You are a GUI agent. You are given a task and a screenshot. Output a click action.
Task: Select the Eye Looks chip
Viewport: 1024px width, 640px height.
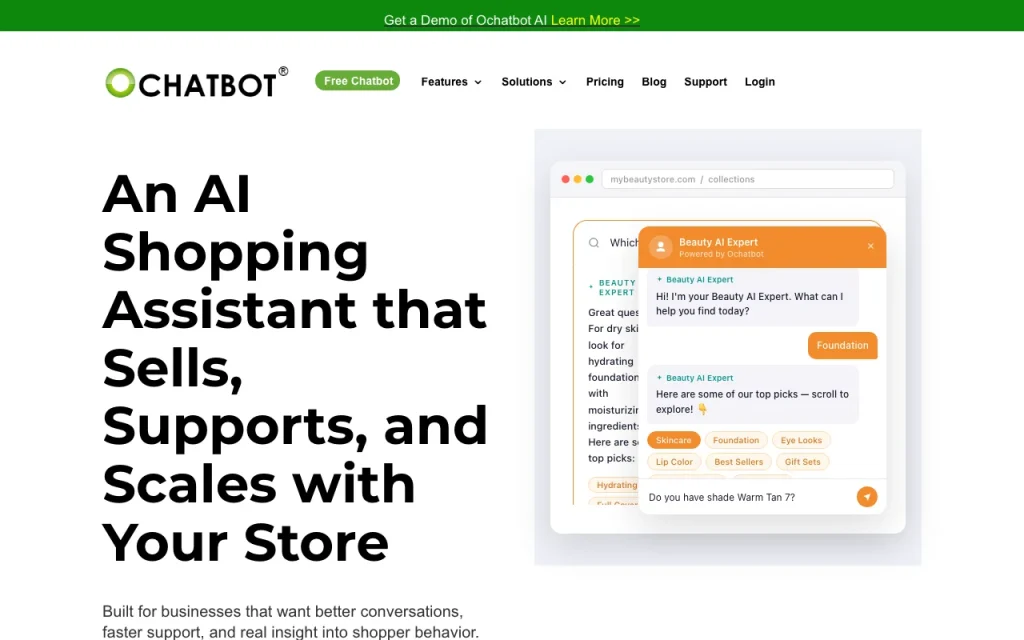pyautogui.click(x=801, y=440)
